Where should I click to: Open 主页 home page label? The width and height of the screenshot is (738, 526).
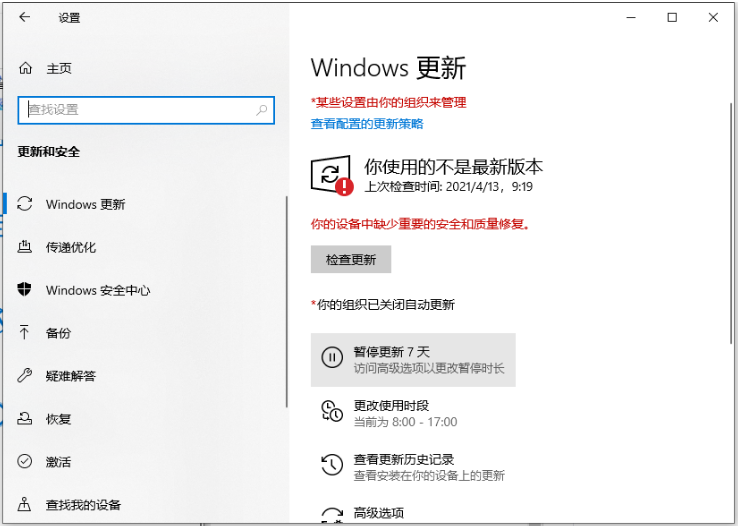click(x=59, y=69)
